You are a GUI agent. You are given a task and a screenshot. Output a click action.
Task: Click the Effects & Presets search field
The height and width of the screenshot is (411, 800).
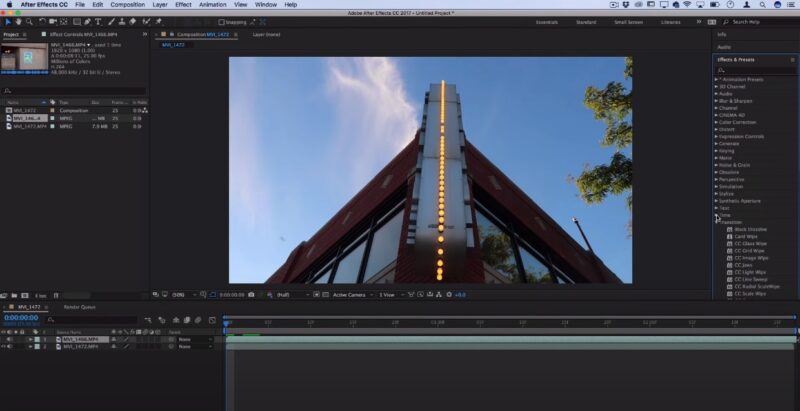(x=755, y=70)
